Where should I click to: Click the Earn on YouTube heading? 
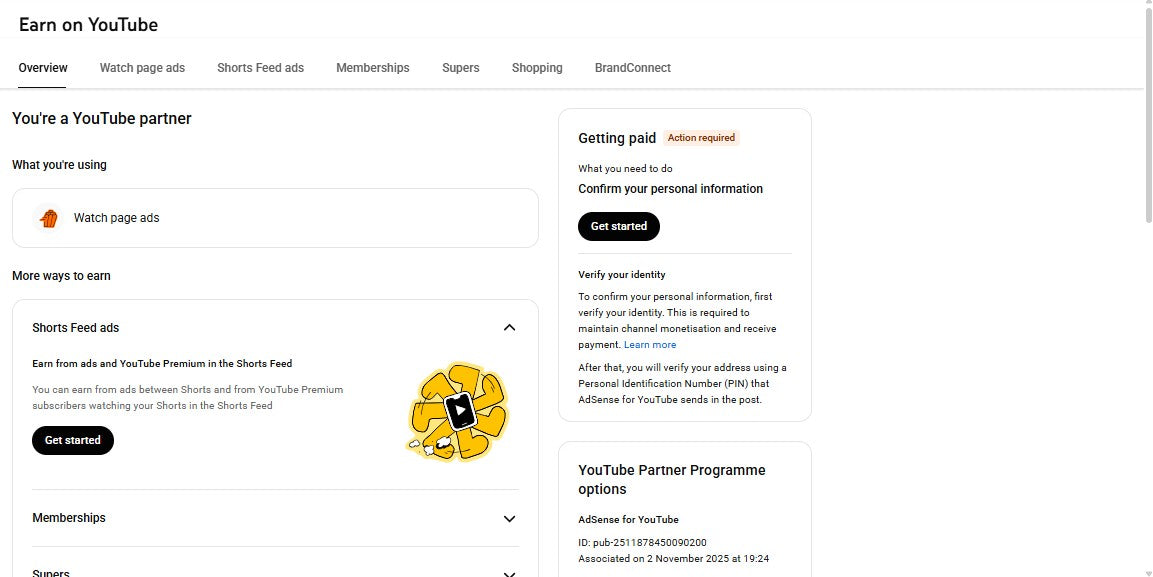(88, 24)
